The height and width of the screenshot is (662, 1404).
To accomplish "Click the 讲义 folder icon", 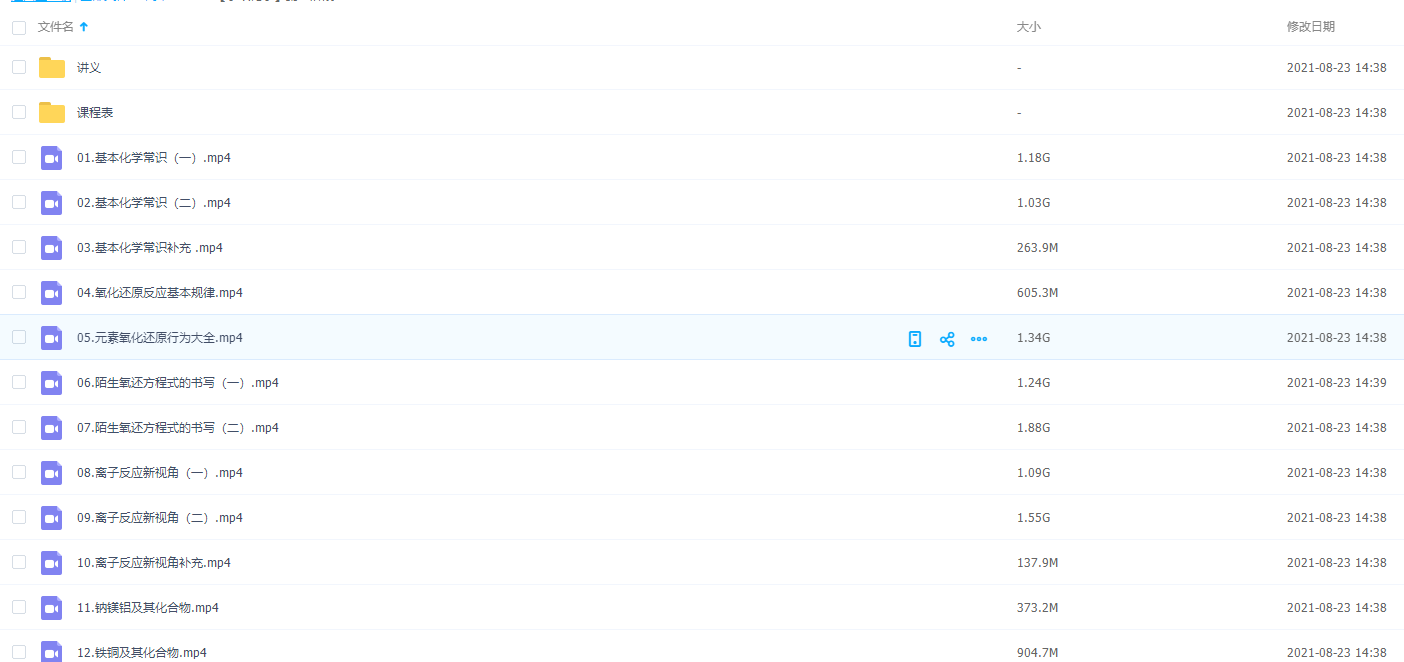I will point(52,68).
